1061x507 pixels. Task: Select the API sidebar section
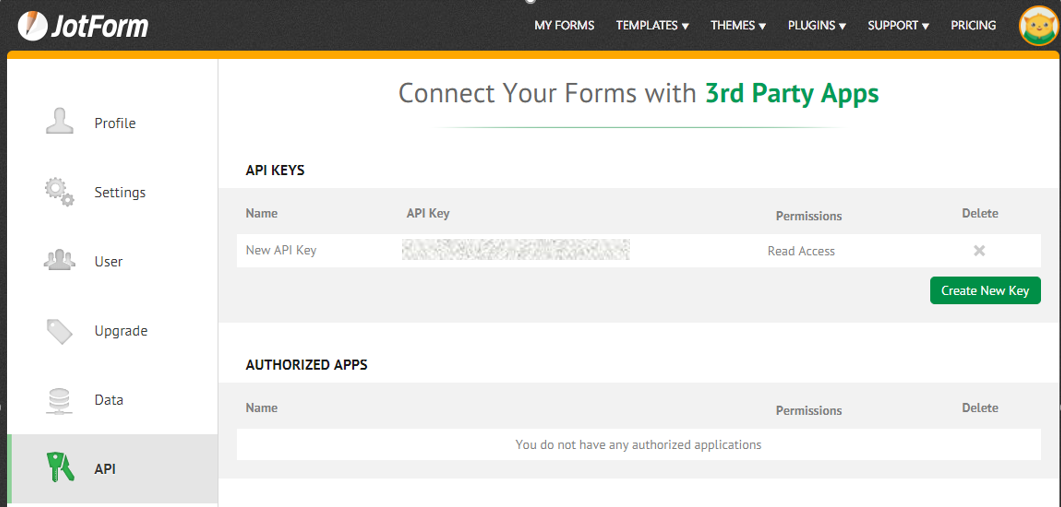(112, 468)
